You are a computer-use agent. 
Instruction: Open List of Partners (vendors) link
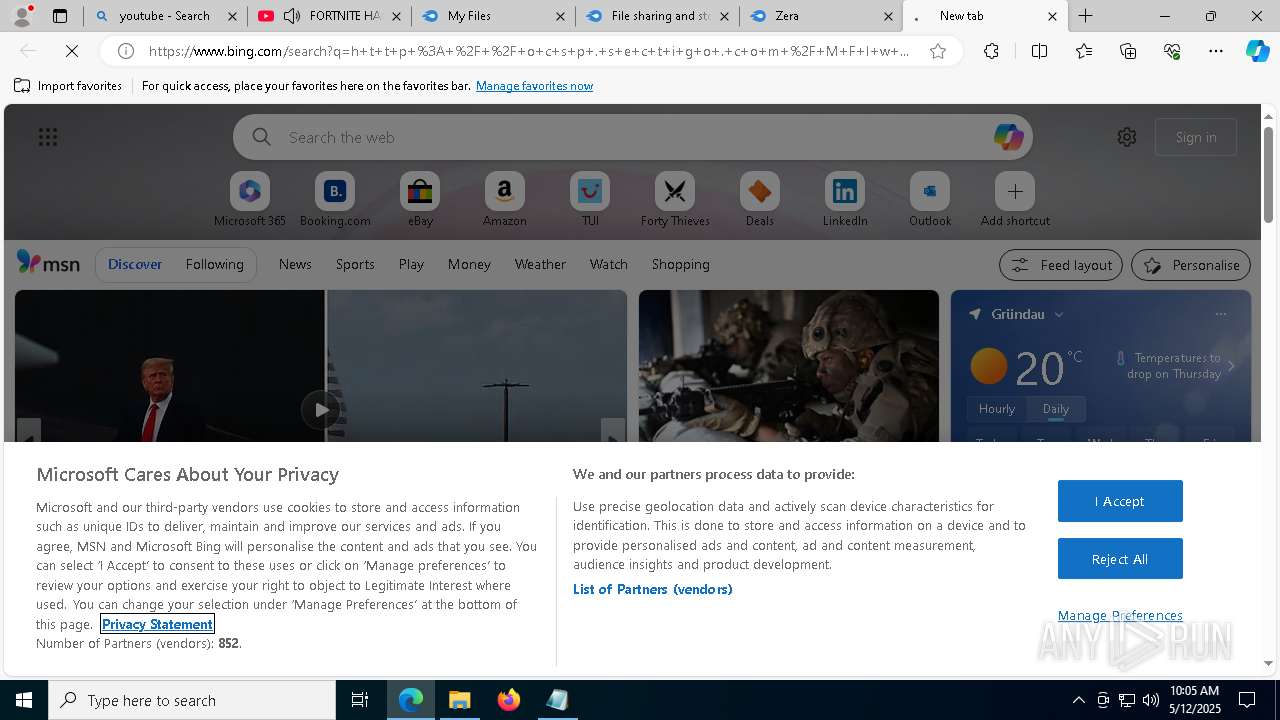point(652,589)
